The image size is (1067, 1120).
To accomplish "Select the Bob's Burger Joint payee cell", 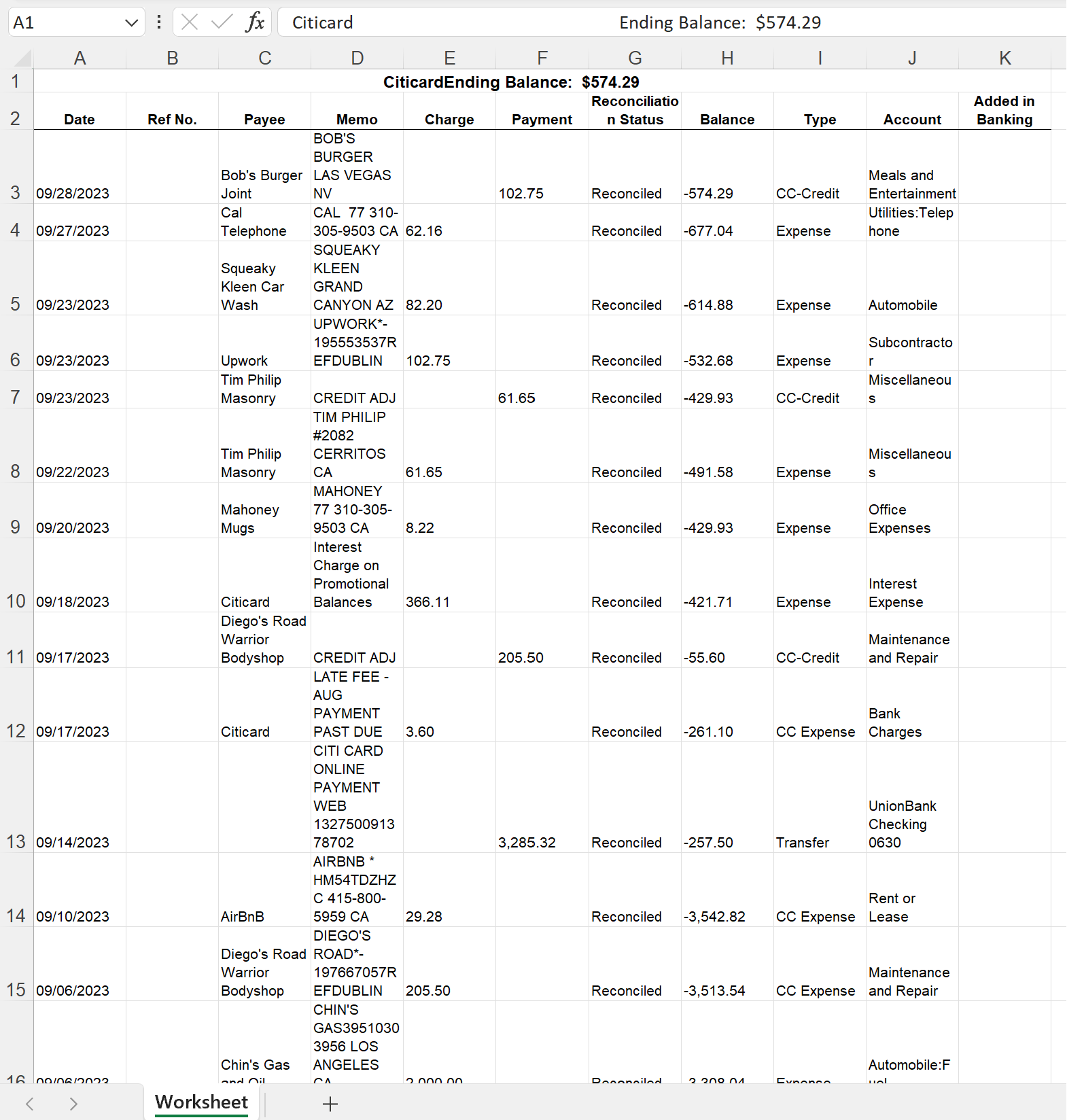I will (265, 167).
